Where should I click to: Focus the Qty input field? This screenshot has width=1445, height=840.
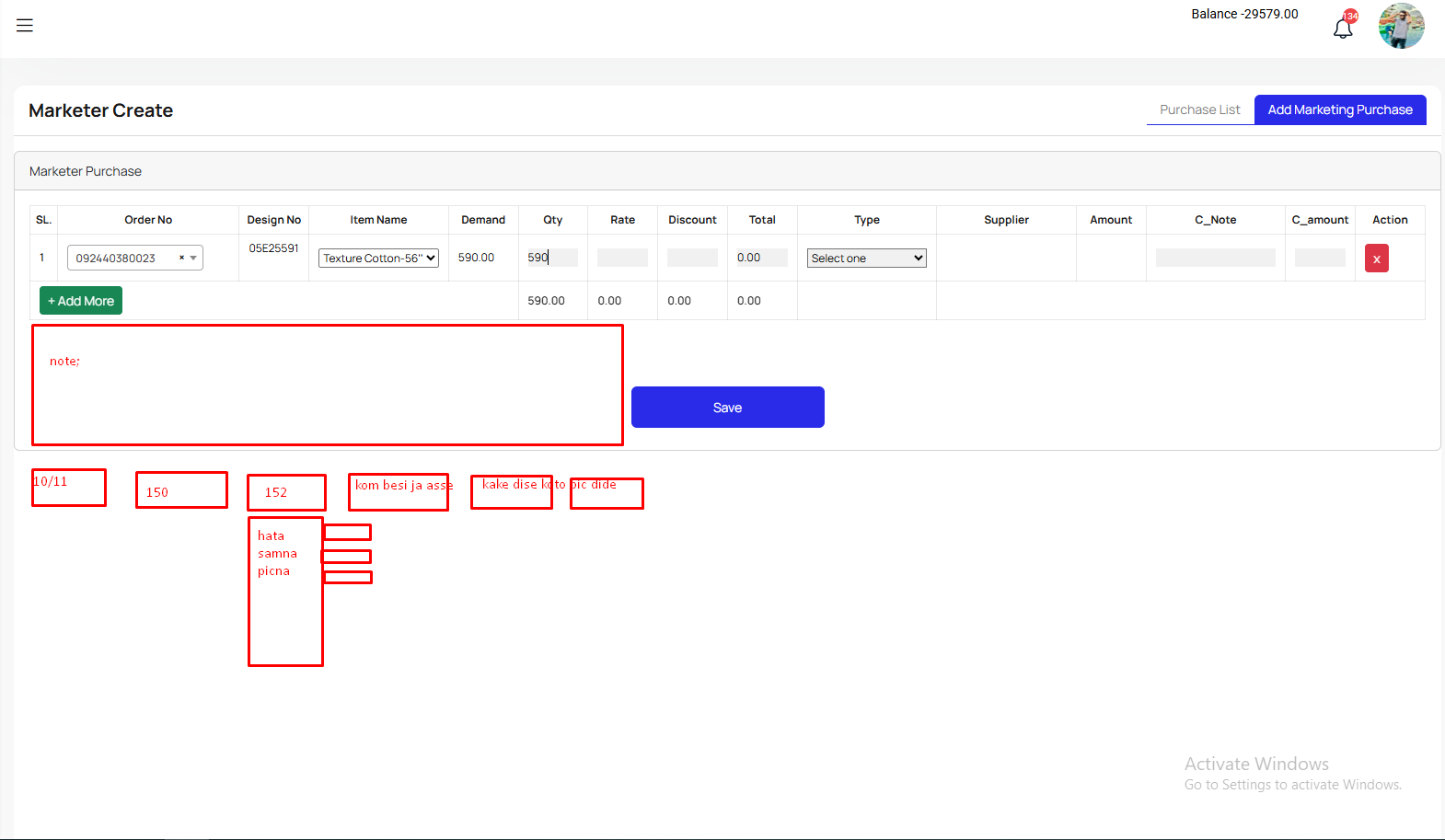point(552,258)
